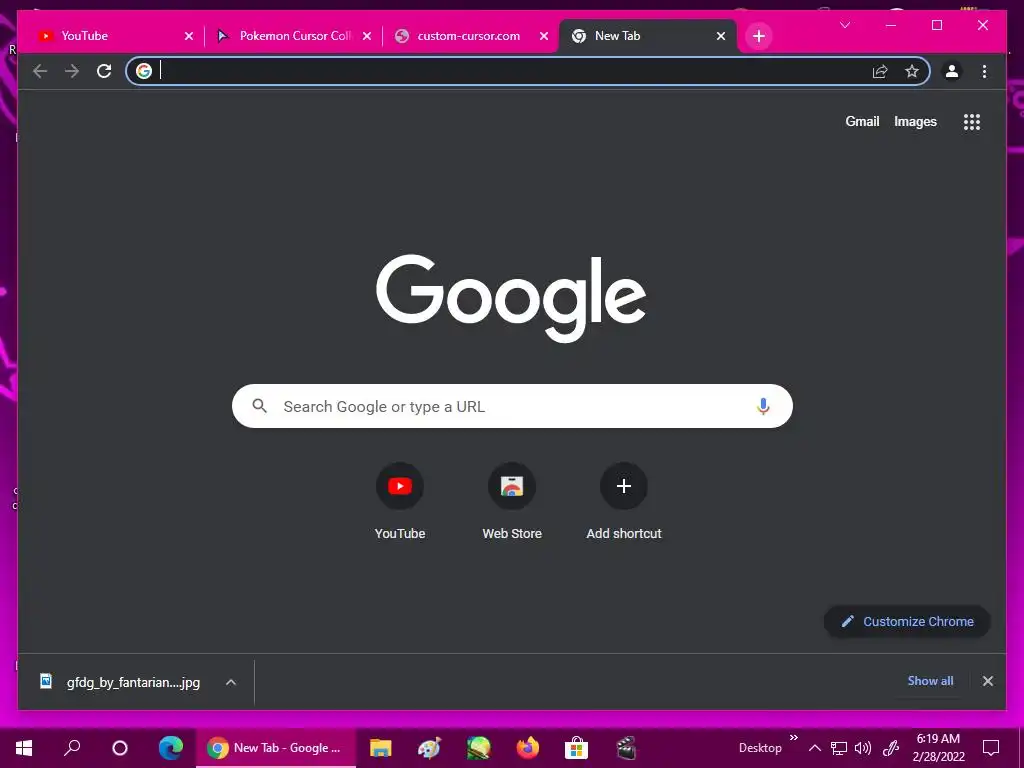Open the YouTube shortcut tile
Screen dimensions: 1024x768
pos(400,501)
